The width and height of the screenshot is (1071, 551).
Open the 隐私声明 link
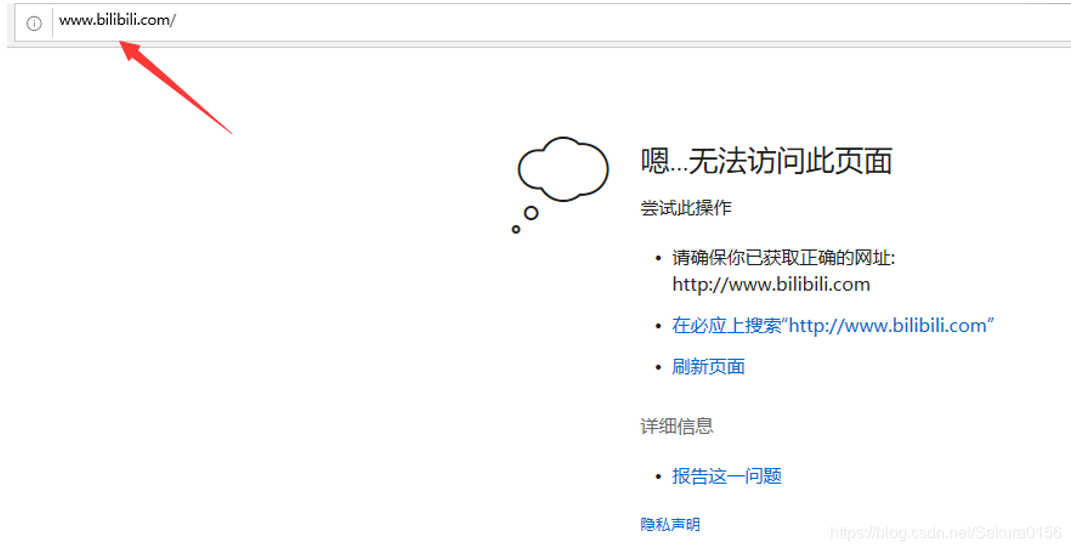[670, 524]
